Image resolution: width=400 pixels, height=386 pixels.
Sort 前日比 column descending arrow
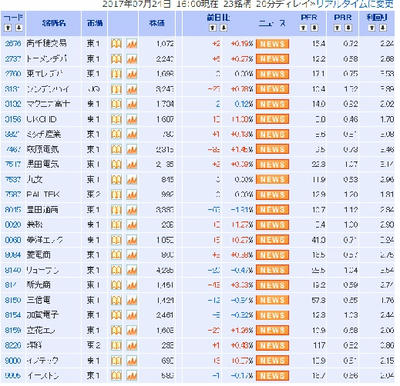pos(224,28)
